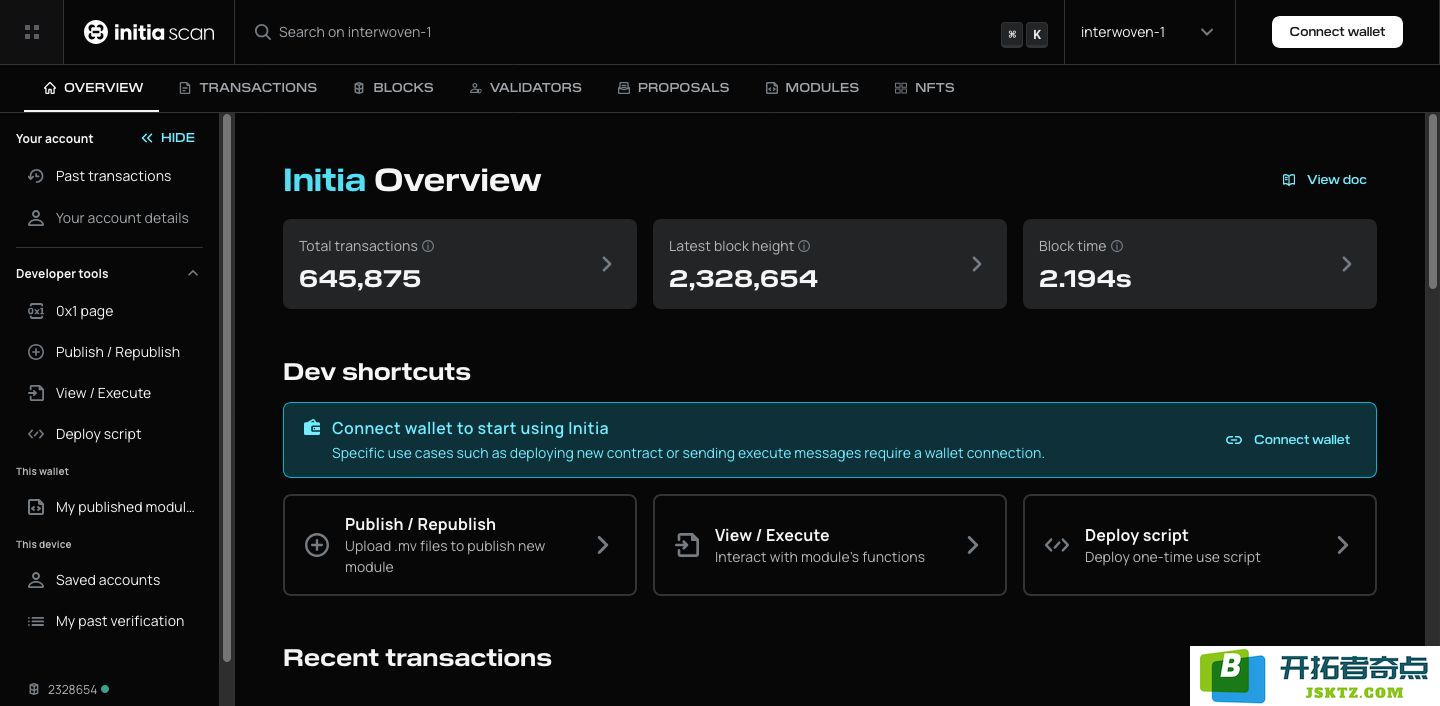This screenshot has height=706, width=1440.
Task: Click the Past transactions history icon
Action: coord(36,176)
